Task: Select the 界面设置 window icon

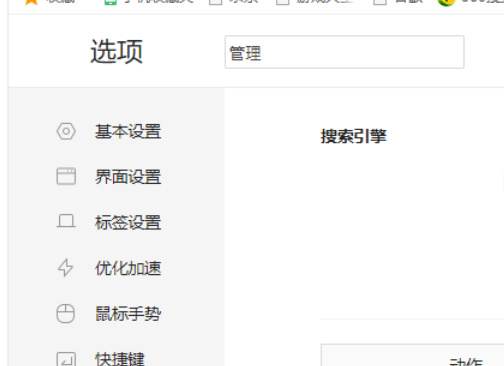Action: tap(66, 176)
